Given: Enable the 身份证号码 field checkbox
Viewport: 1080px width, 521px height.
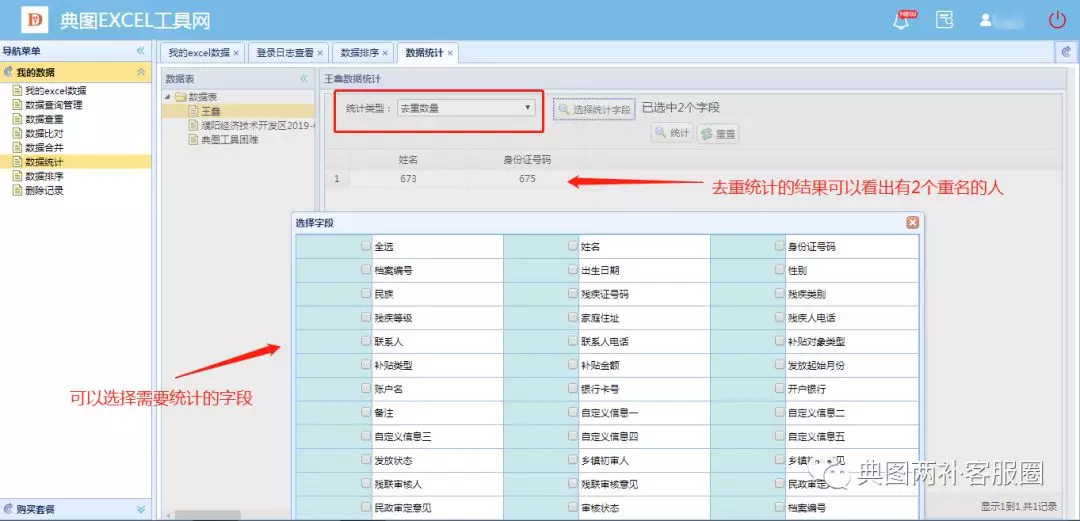Looking at the screenshot, I should 780,246.
